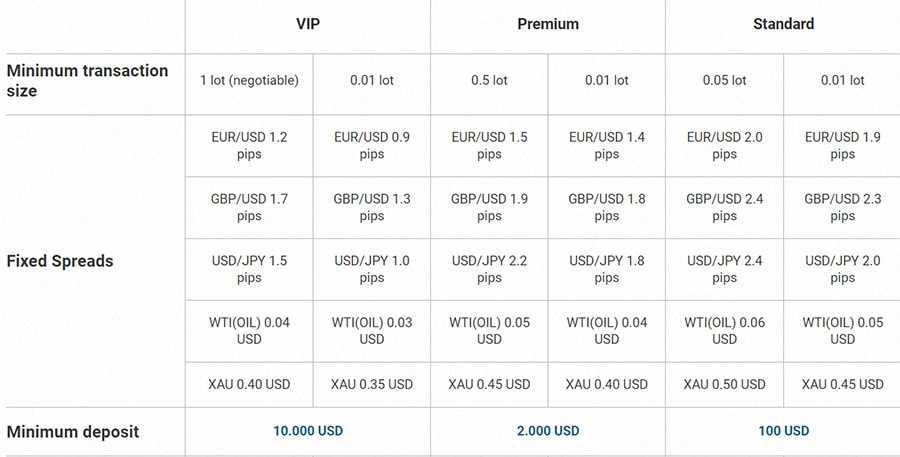Select the 0.05 lot Standard cell
This screenshot has width=900, height=457.
click(724, 80)
